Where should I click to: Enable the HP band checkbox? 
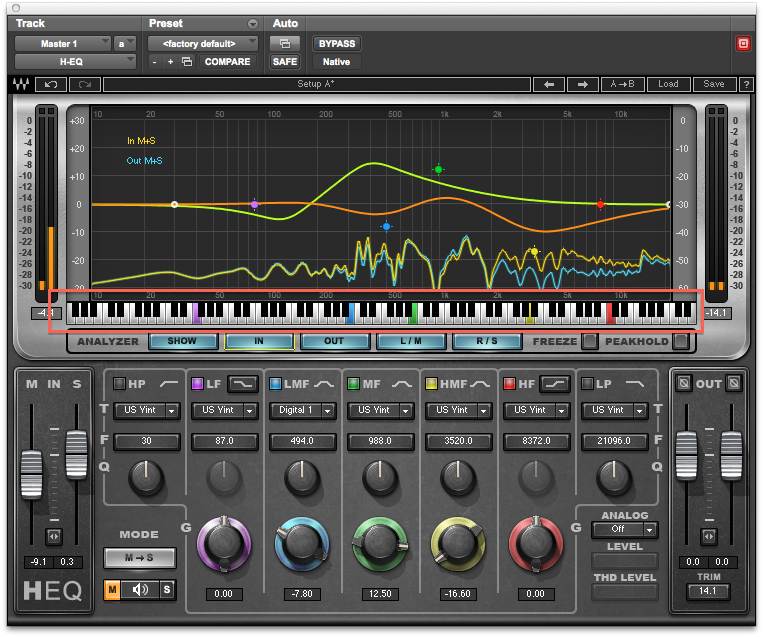pyautogui.click(x=119, y=383)
